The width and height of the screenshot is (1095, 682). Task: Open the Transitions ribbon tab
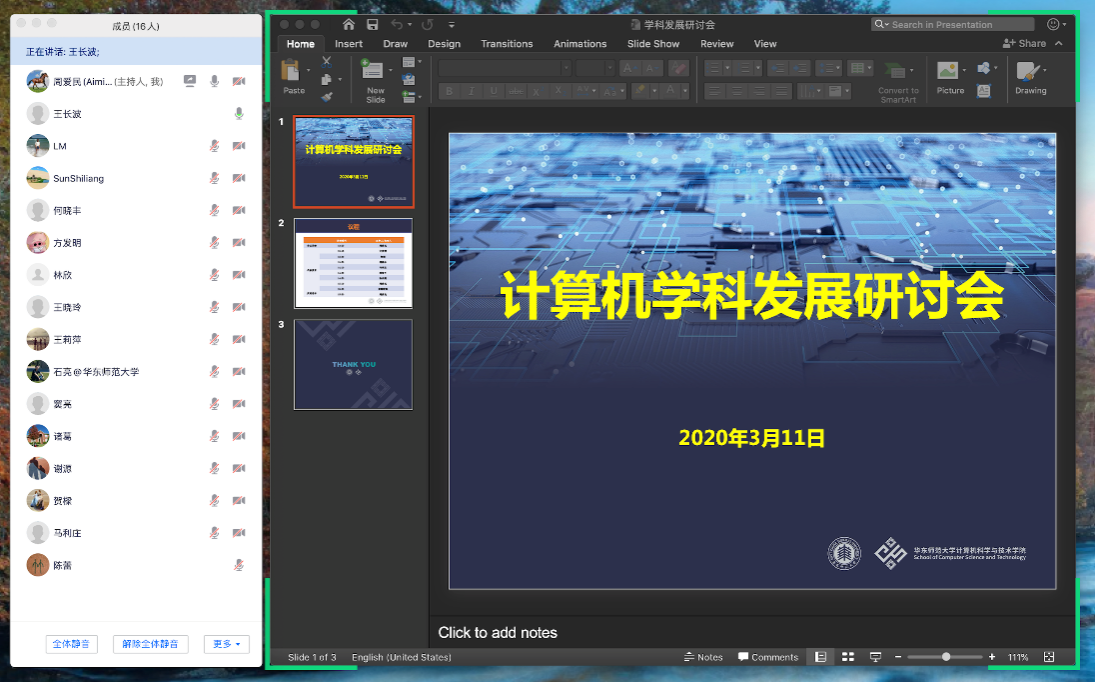tap(506, 44)
